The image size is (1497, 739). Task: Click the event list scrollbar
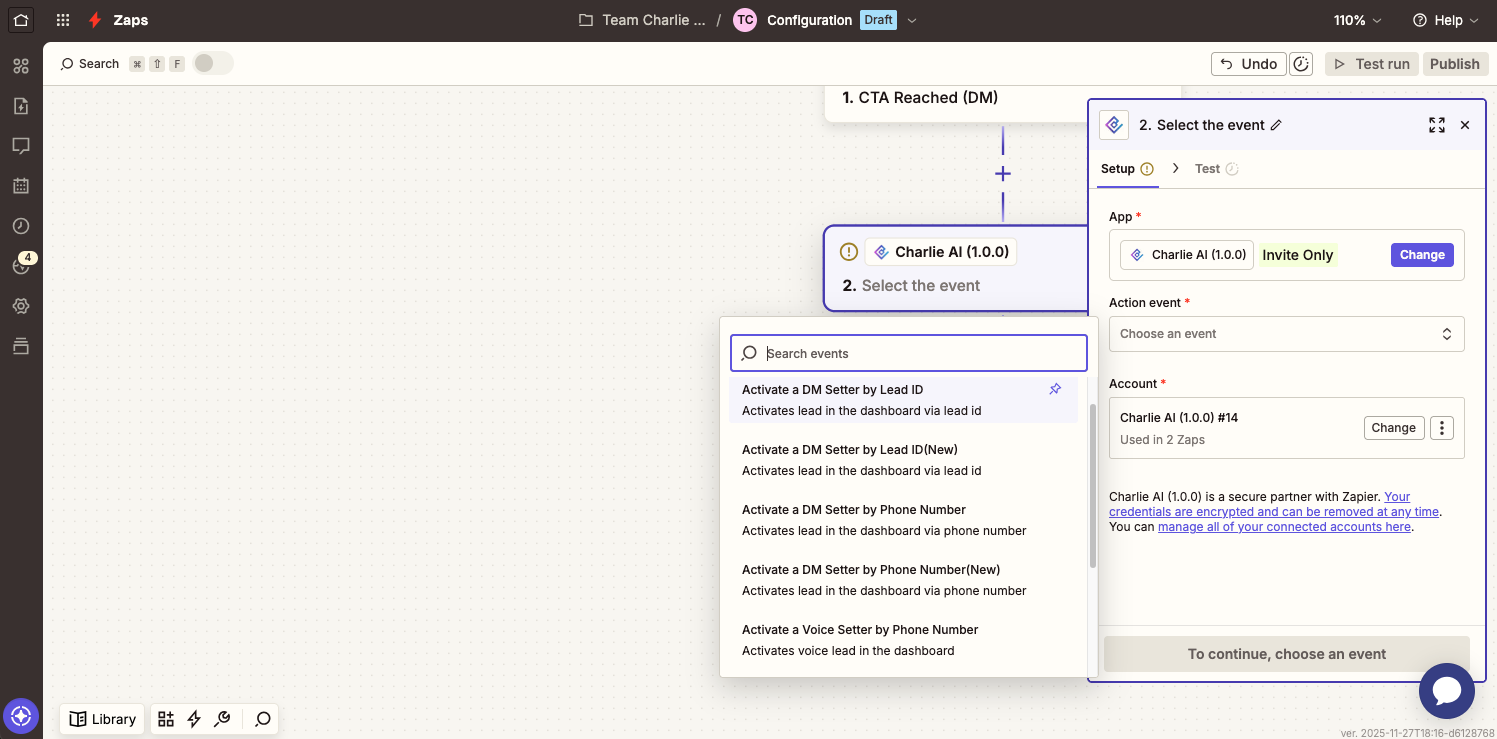pos(1093,486)
